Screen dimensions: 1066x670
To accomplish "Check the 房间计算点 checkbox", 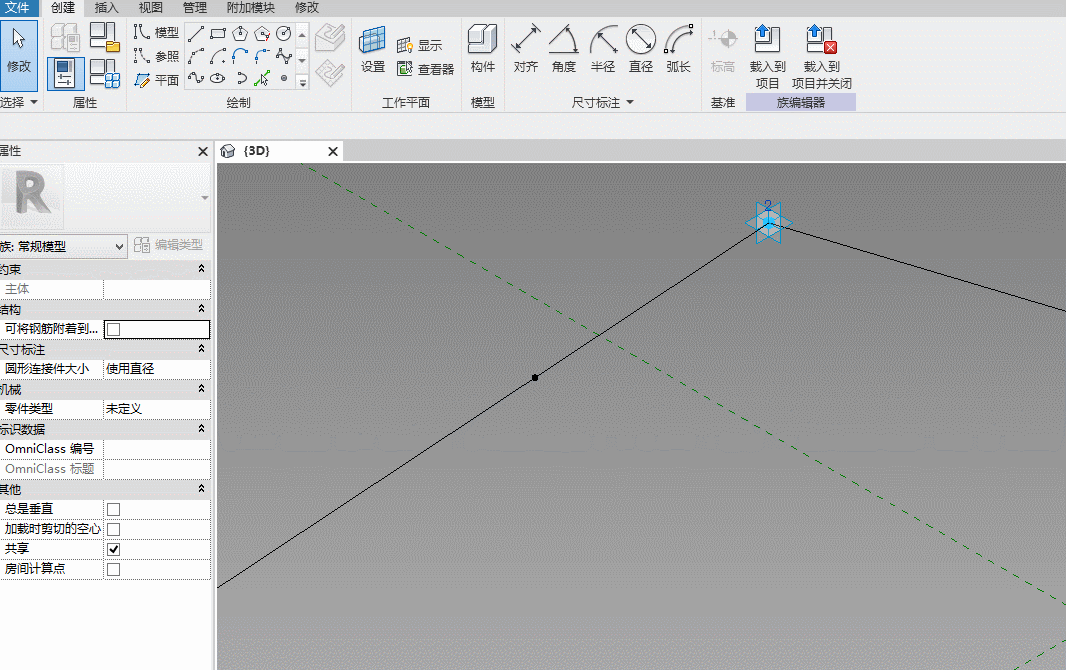I will [114, 569].
